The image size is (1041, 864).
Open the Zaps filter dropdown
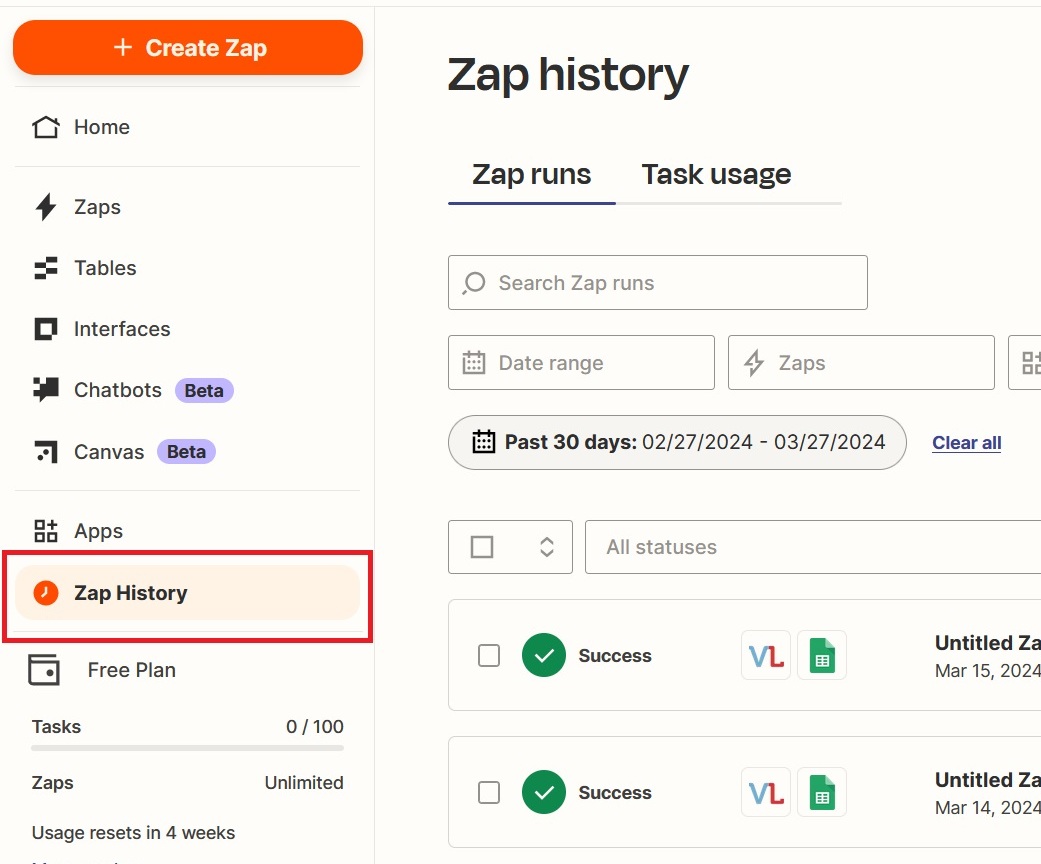tap(861, 363)
